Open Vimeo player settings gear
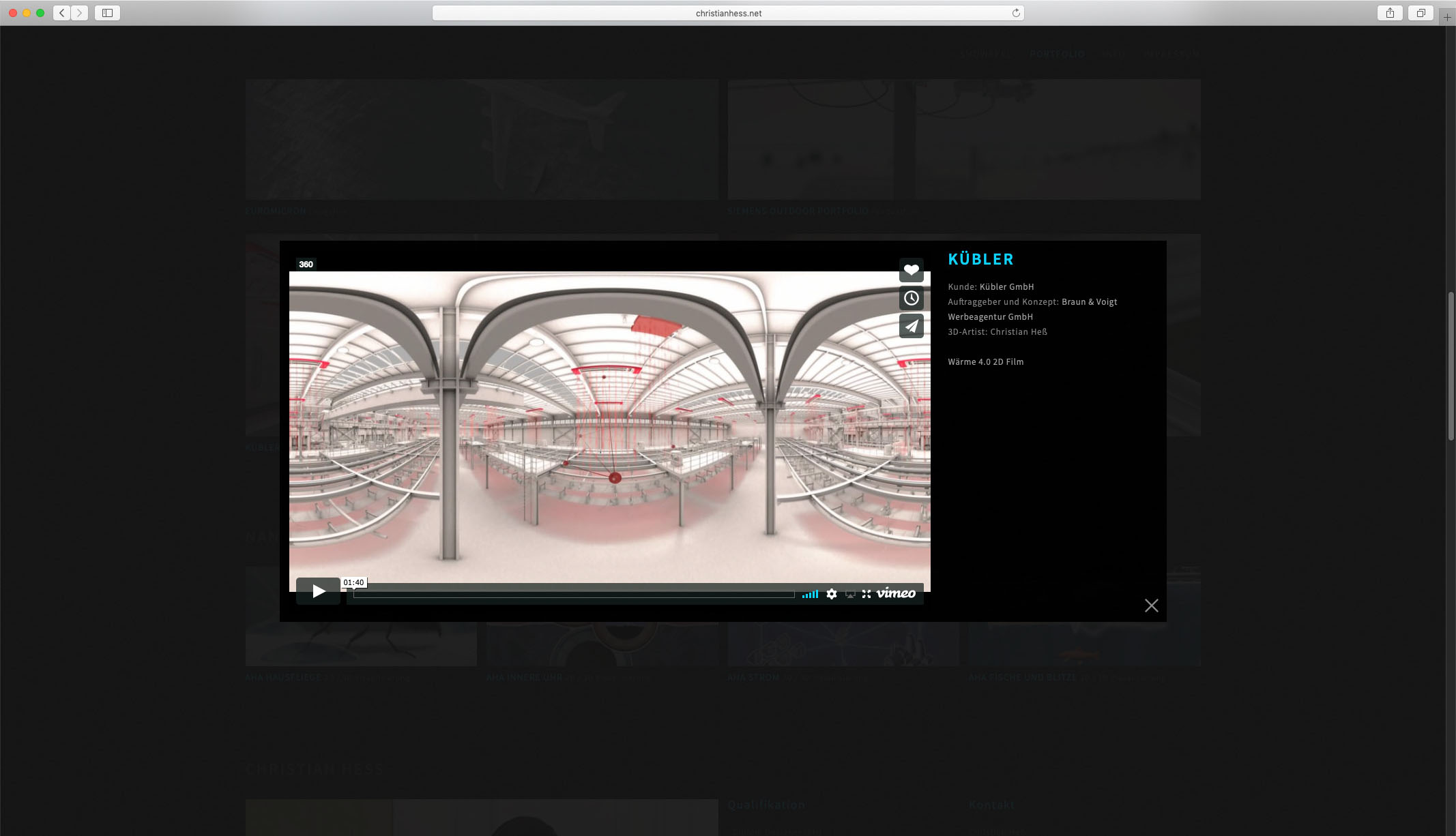The height and width of the screenshot is (836, 1456). (x=831, y=594)
